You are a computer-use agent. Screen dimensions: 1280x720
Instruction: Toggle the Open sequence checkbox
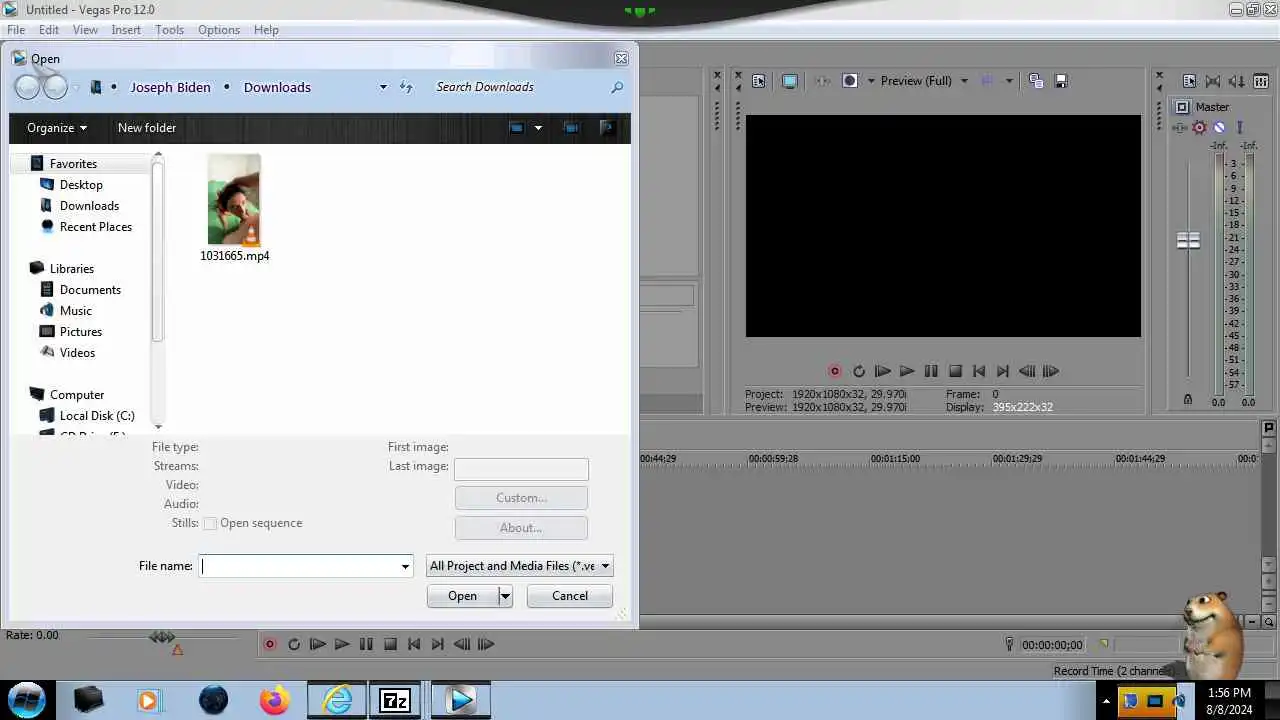click(x=210, y=523)
